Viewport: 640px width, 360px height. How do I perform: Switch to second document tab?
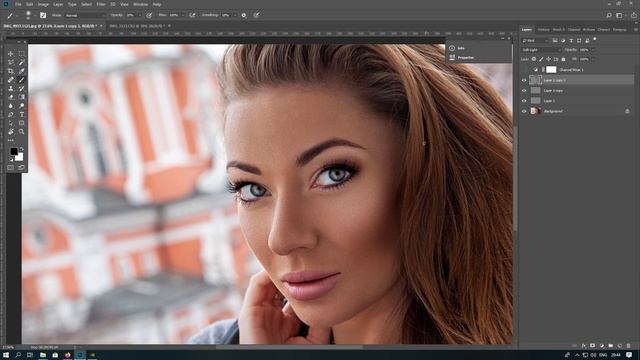pyautogui.click(x=136, y=26)
